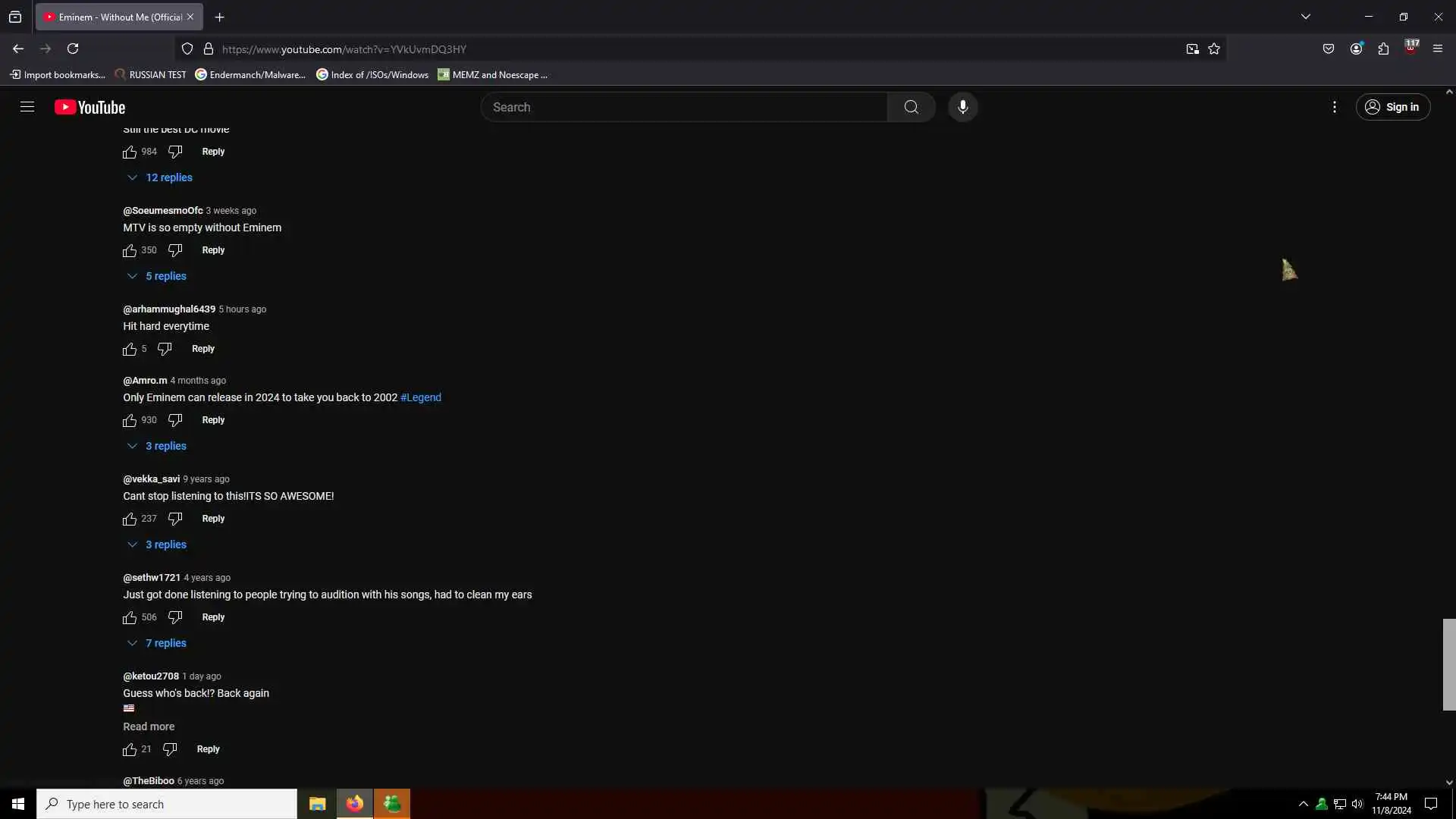
Task: Expand the 12 replies thread
Action: (168, 177)
